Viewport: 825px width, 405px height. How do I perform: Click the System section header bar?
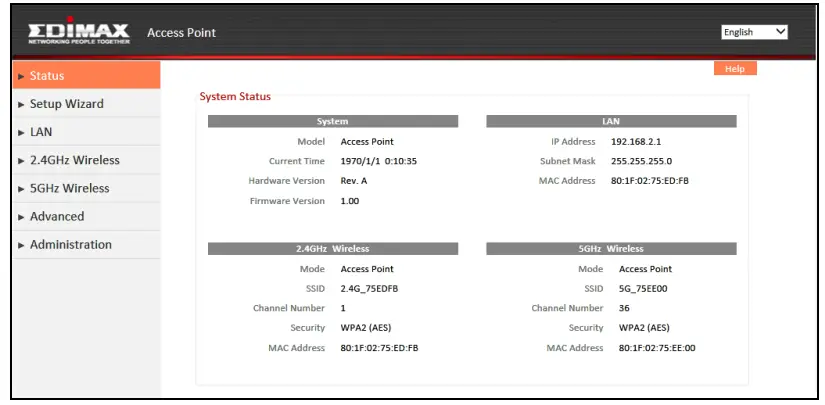click(333, 122)
